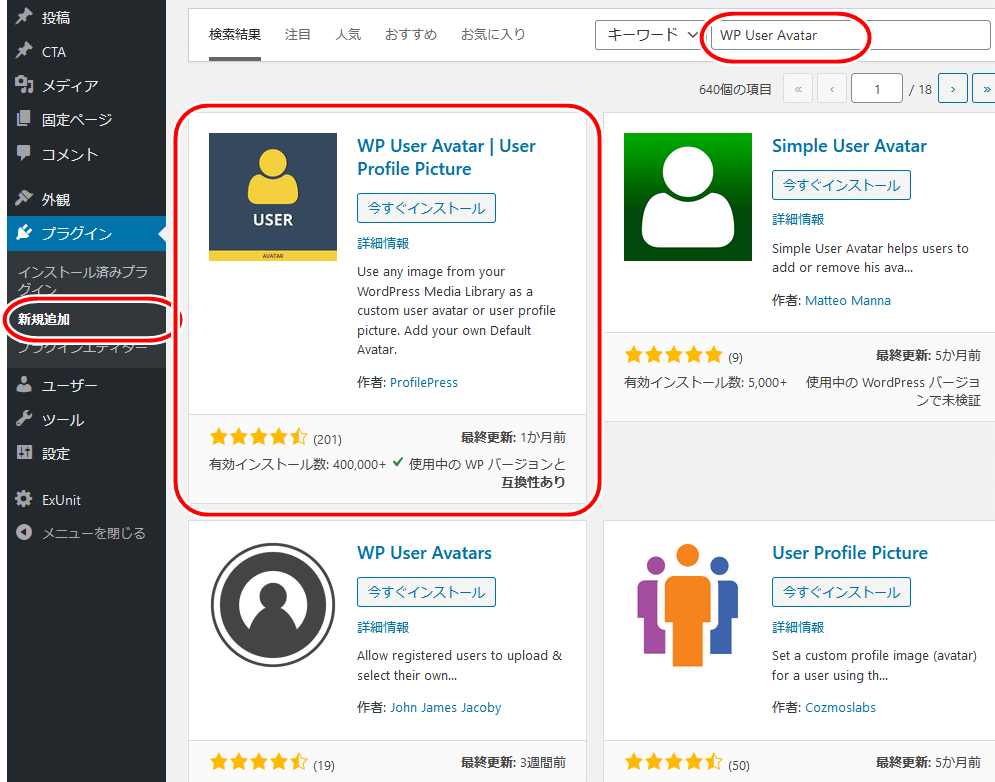
Task: Click the plug icon beside プラグイン
Action: coord(24,233)
